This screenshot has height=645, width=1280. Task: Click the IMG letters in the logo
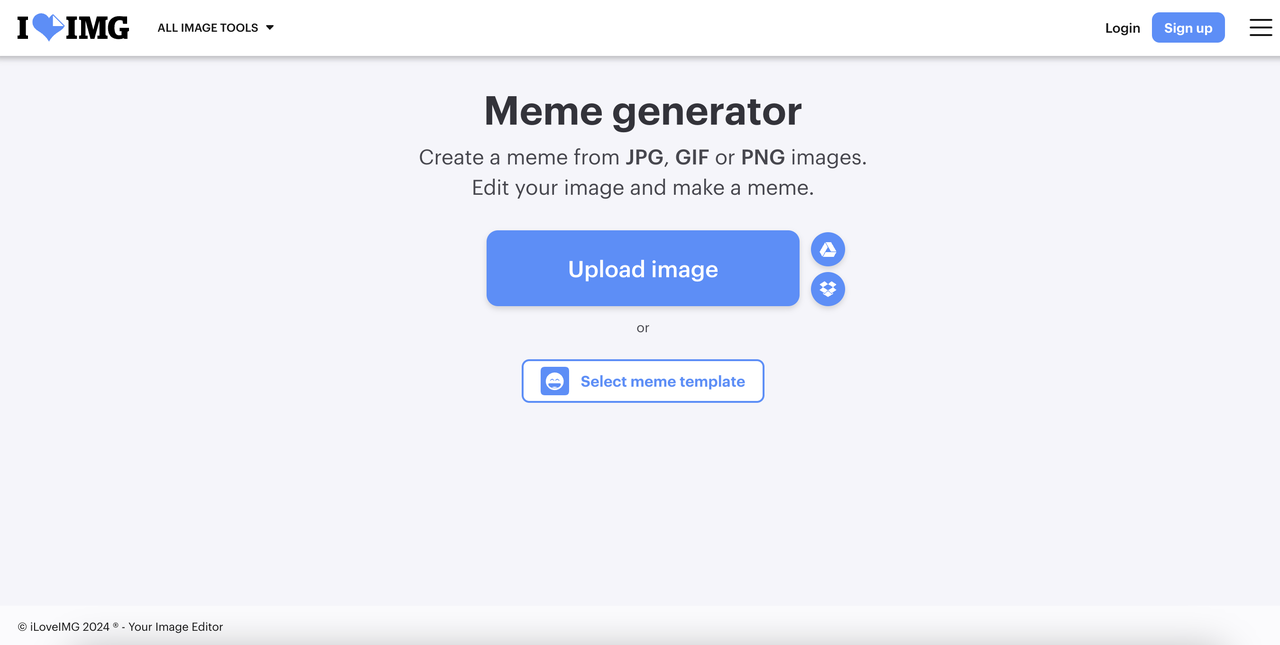98,28
